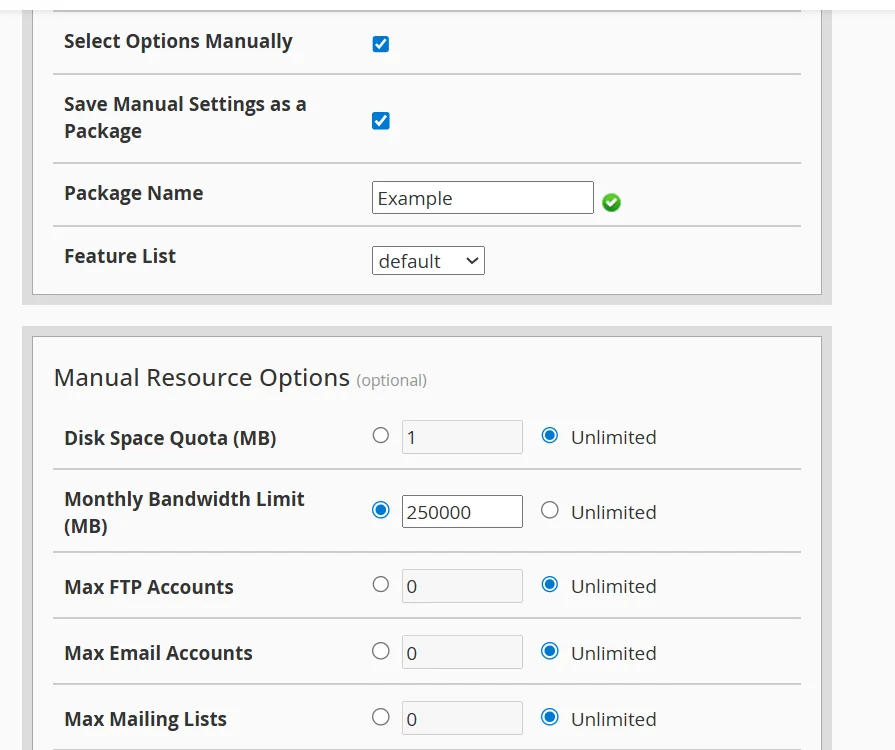
Task: Select Unlimited for Max Email Accounts
Action: [550, 651]
